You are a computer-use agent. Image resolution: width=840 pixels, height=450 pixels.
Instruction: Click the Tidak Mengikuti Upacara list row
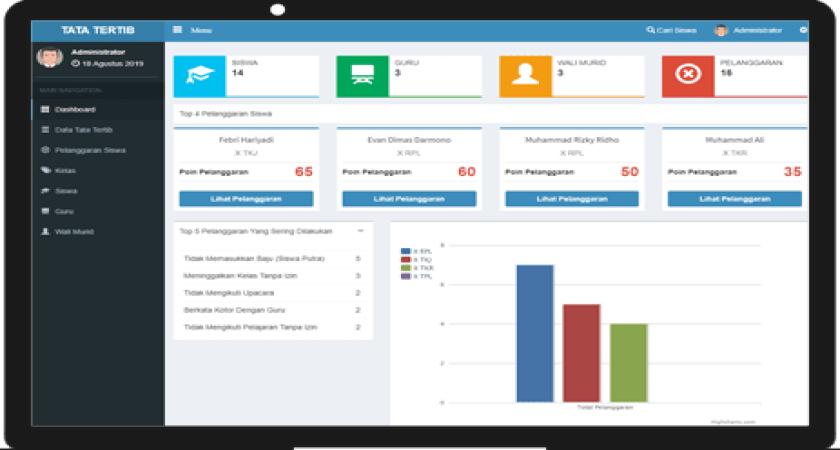pos(272,293)
